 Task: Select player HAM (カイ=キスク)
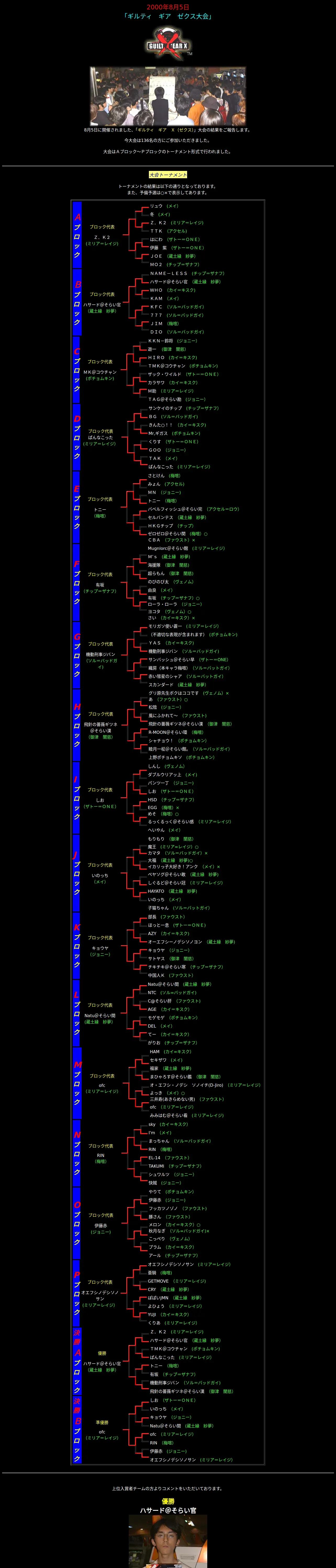point(171,1052)
